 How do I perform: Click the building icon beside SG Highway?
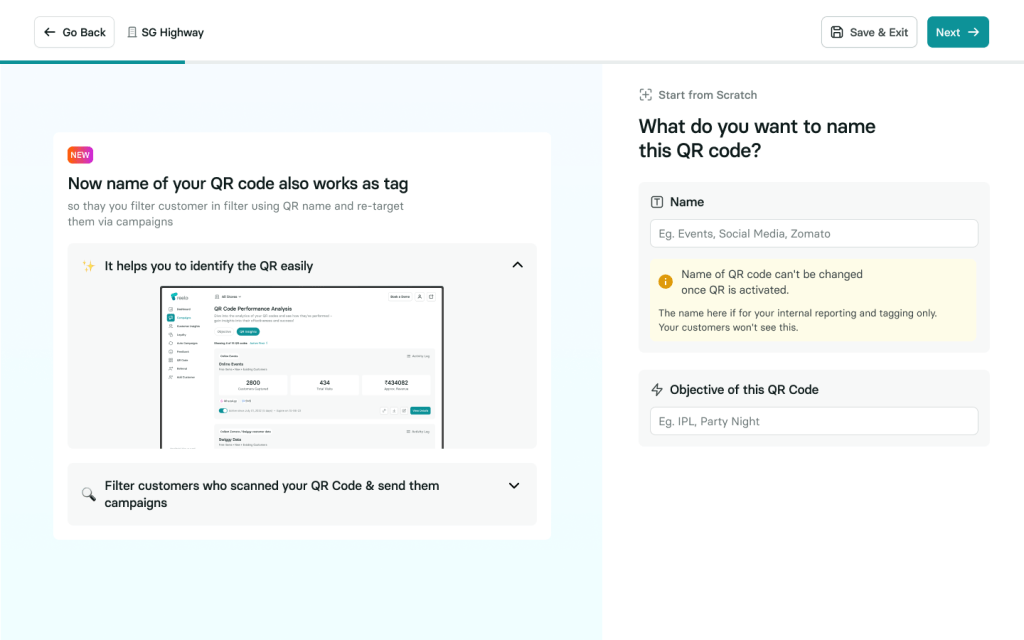(x=132, y=32)
